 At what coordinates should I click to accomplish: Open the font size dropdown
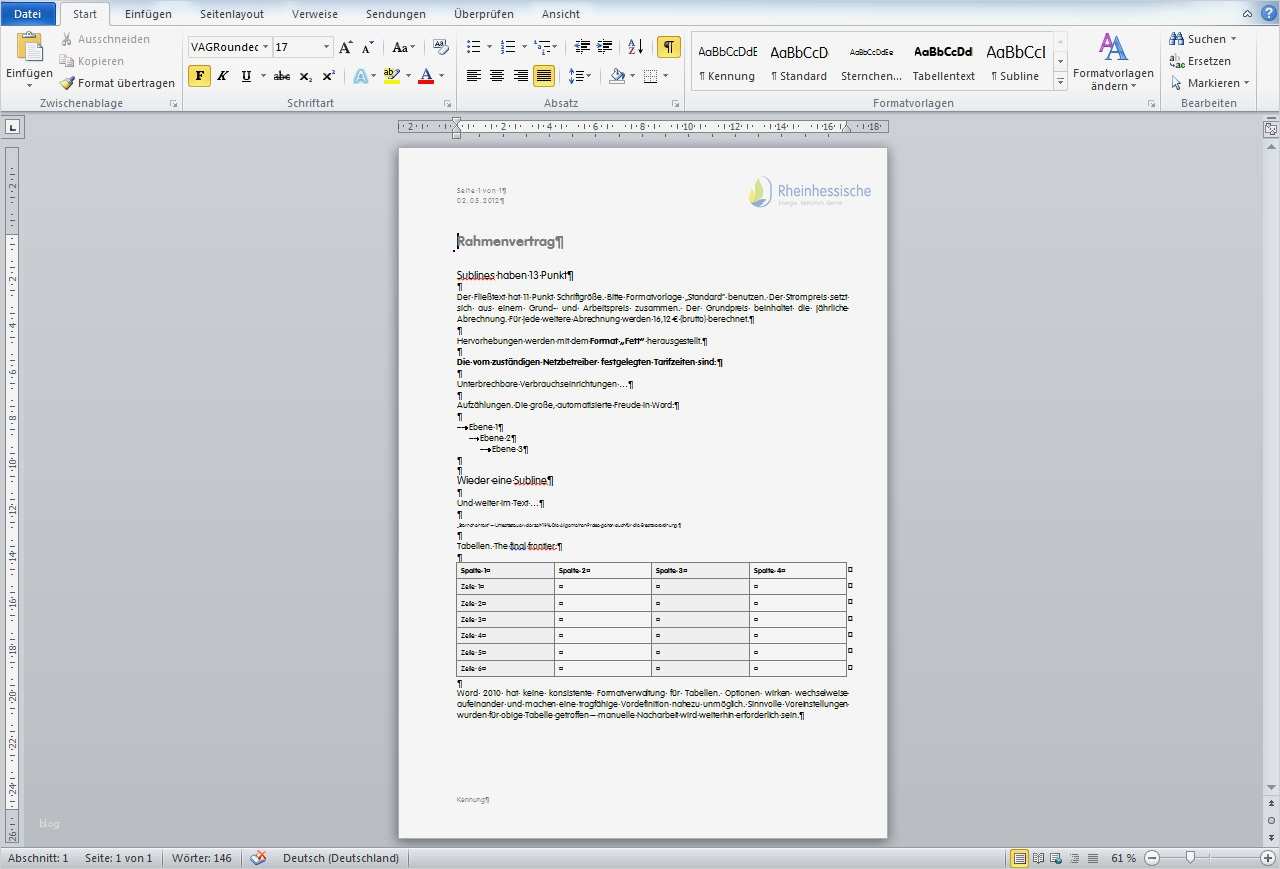[x=327, y=46]
